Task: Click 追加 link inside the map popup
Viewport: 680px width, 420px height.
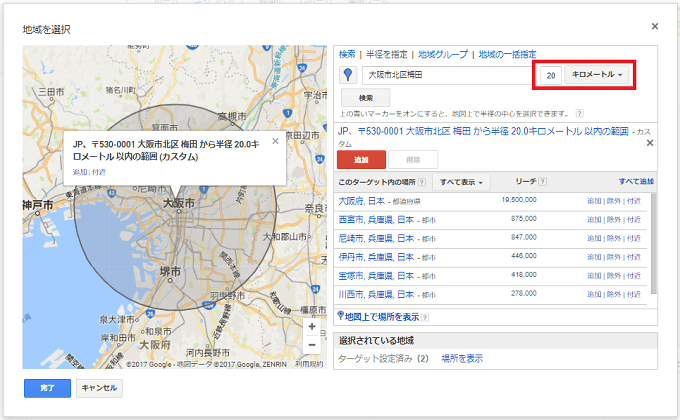Action: coord(80,172)
